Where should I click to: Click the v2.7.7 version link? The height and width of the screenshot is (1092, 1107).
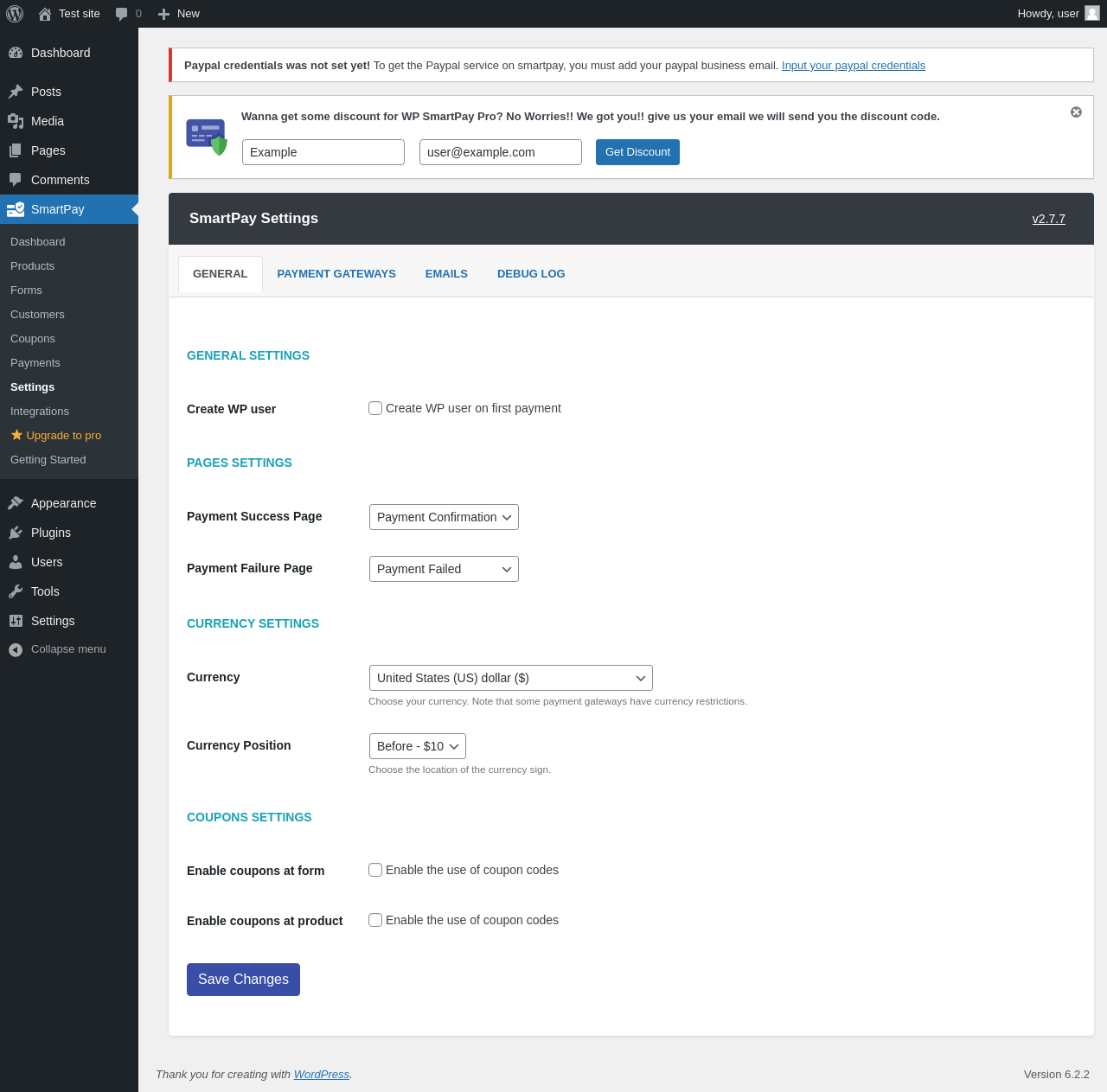pyautogui.click(x=1049, y=219)
